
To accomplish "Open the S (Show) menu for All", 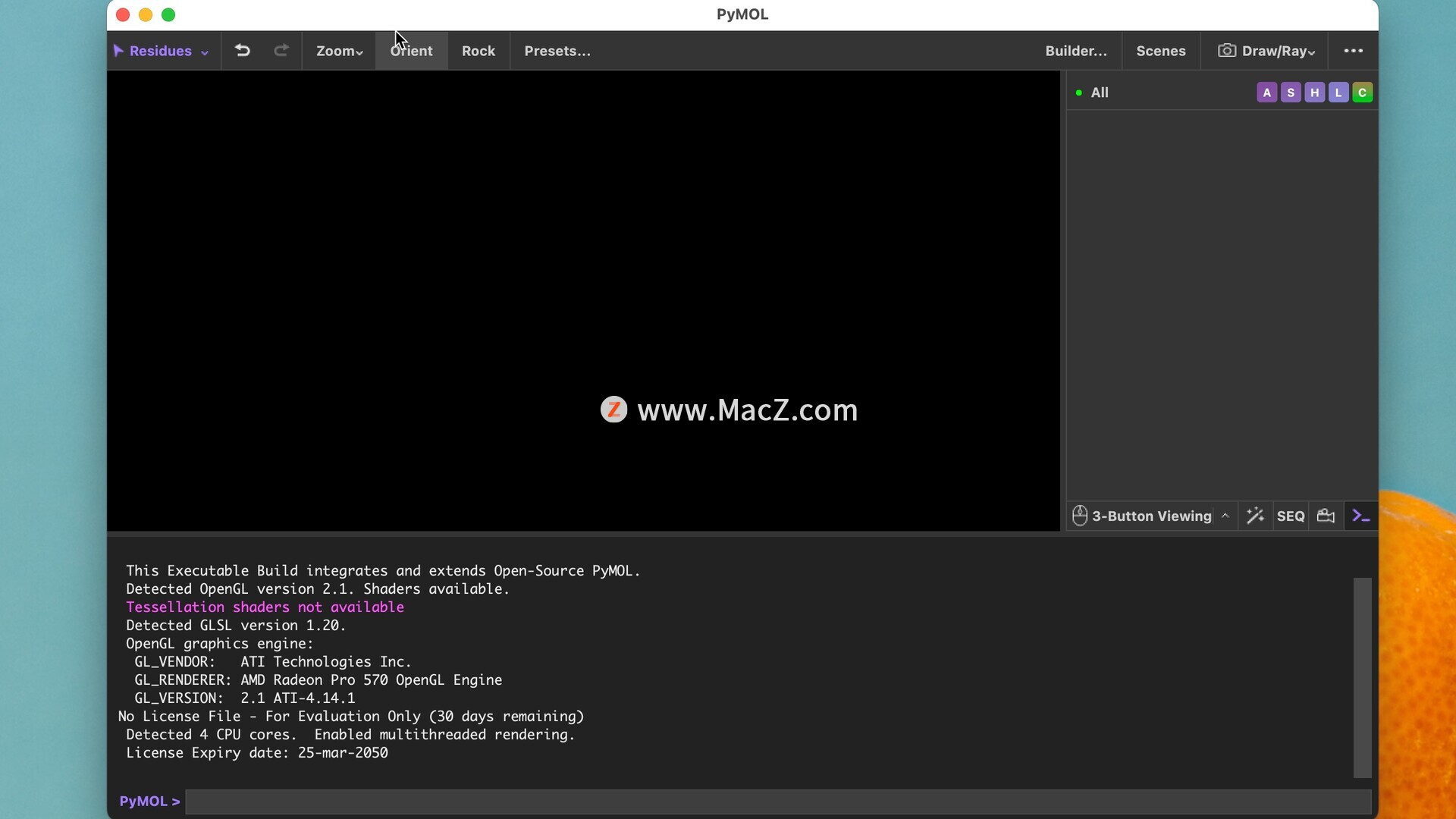I will pyautogui.click(x=1291, y=93).
